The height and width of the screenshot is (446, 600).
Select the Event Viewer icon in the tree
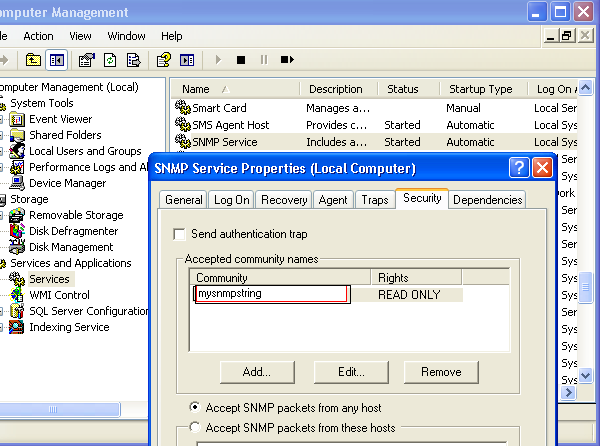point(17,119)
